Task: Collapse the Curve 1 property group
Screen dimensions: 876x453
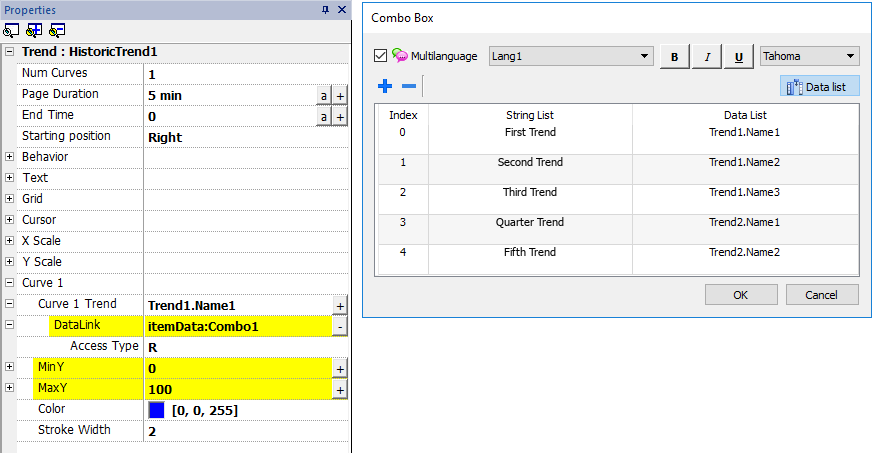Action: pyautogui.click(x=10, y=283)
